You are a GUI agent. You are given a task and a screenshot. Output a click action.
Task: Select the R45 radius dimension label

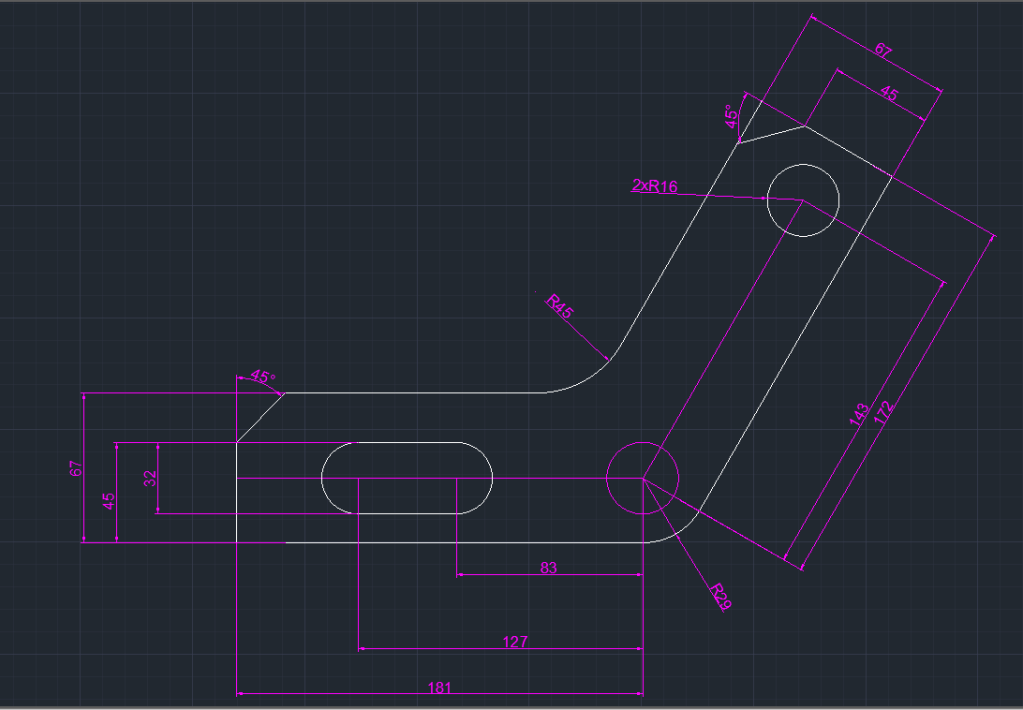point(559,306)
